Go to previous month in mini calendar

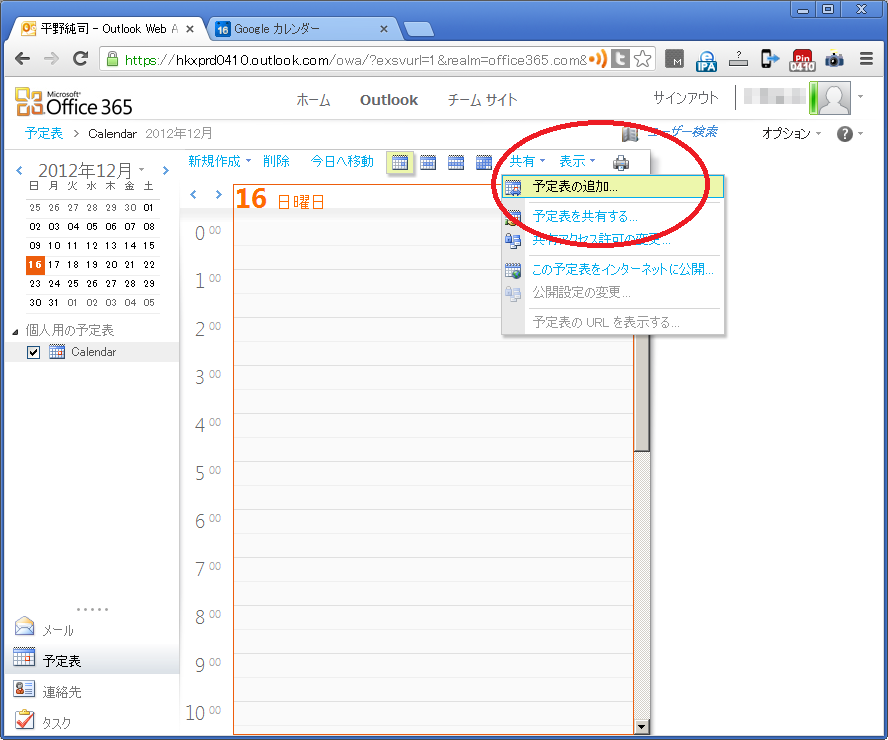[x=19, y=171]
